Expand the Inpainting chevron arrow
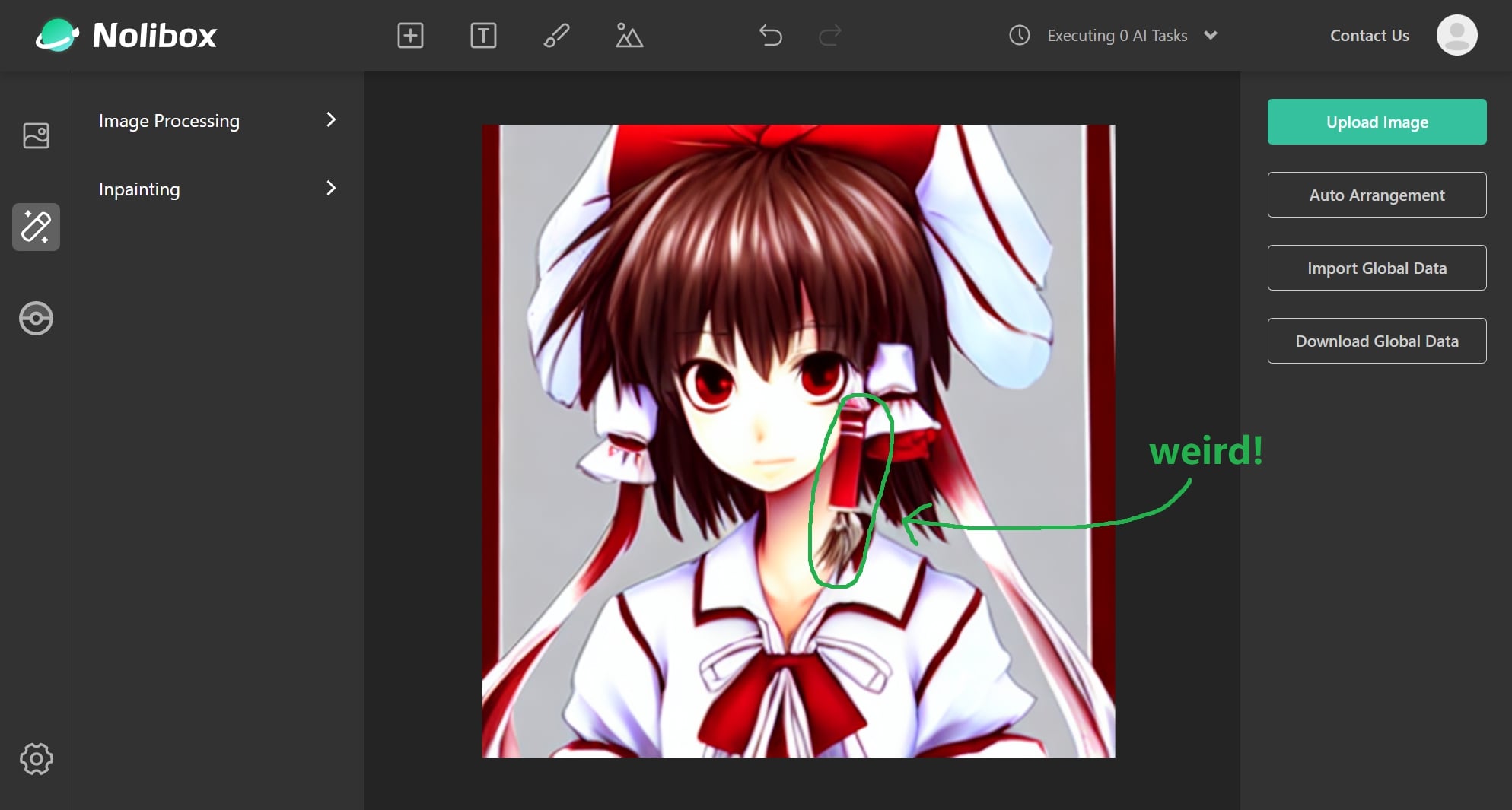Screen dimensions: 1512x810 [x=331, y=188]
